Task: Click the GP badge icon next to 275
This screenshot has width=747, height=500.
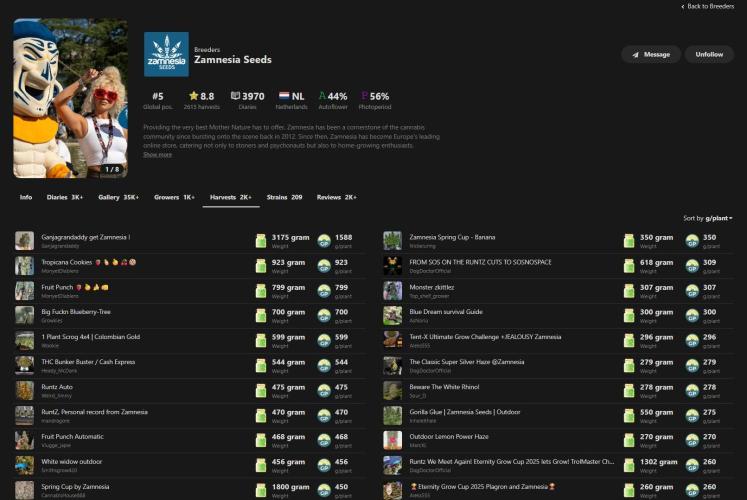Action: (x=692, y=415)
